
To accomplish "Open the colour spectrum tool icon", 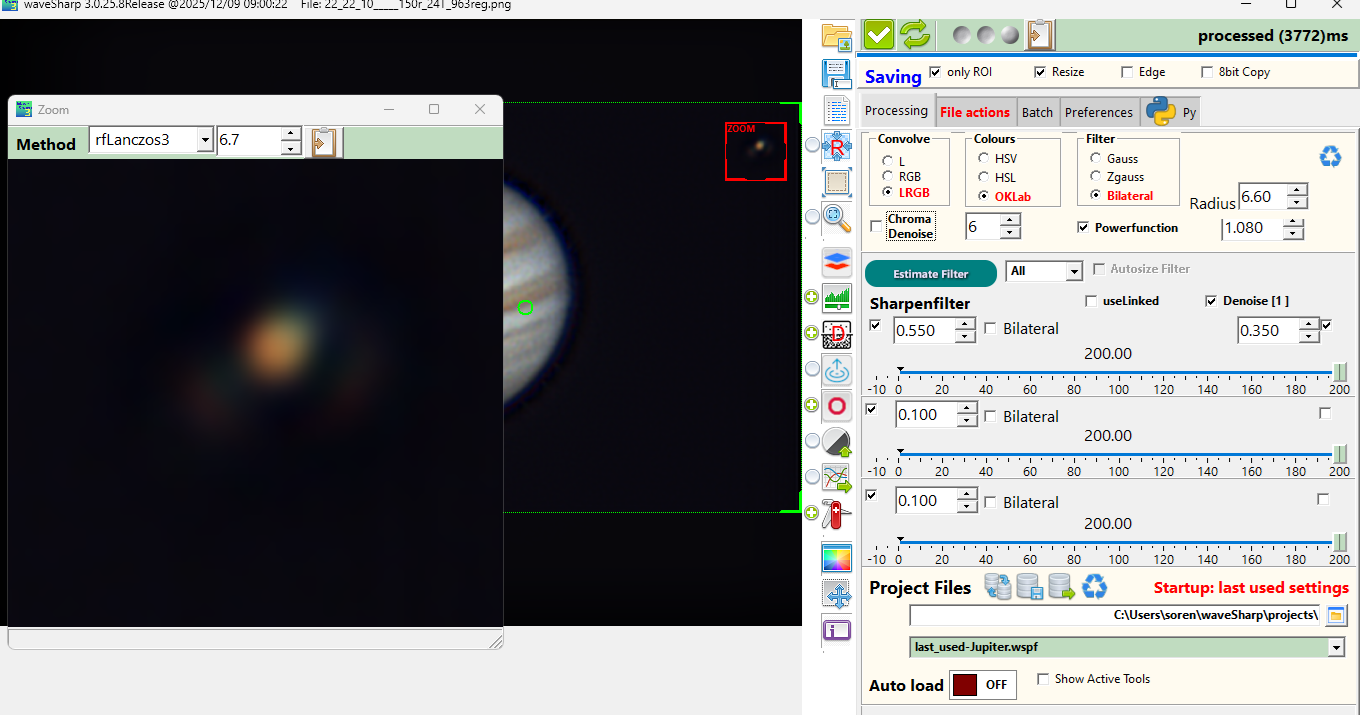I will click(836, 558).
